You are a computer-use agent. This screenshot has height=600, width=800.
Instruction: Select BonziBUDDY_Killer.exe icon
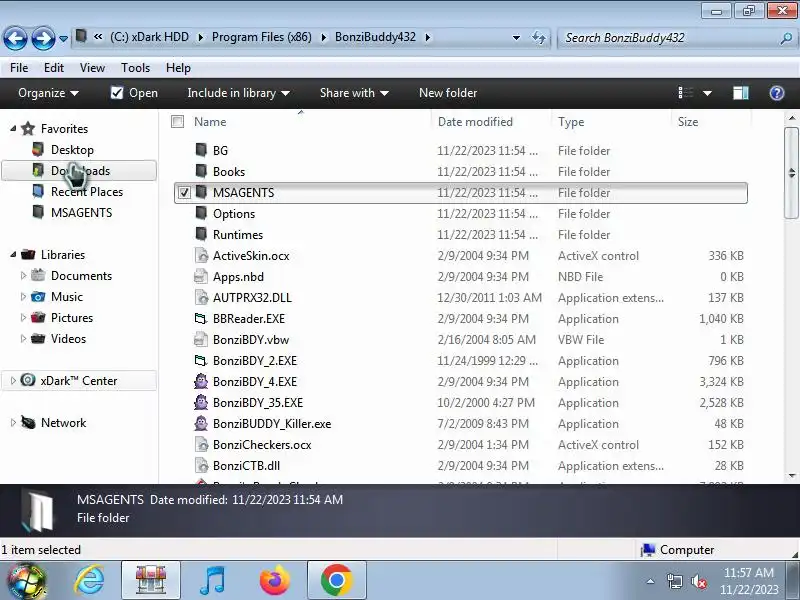202,423
